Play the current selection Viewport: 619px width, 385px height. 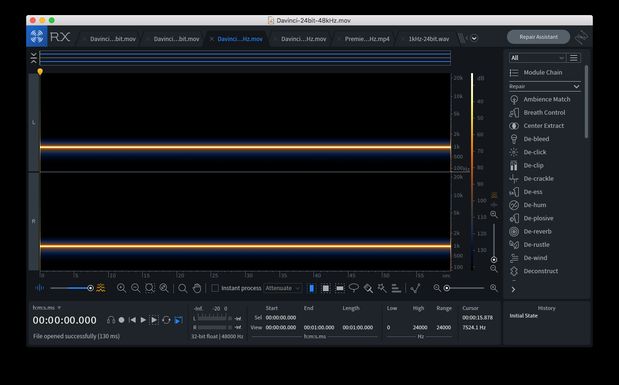(154, 320)
